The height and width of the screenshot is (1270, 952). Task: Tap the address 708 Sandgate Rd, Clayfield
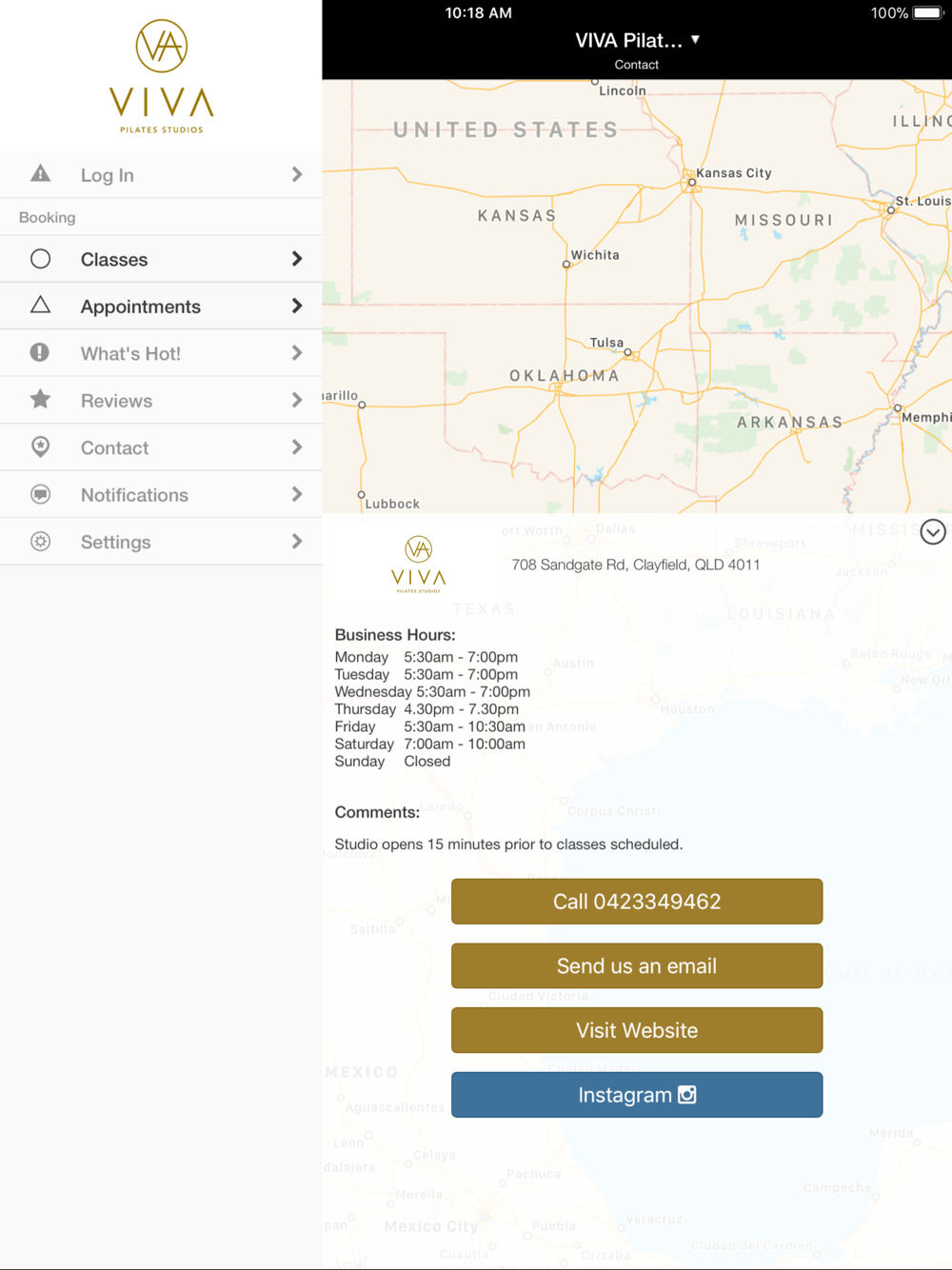pyautogui.click(x=636, y=565)
